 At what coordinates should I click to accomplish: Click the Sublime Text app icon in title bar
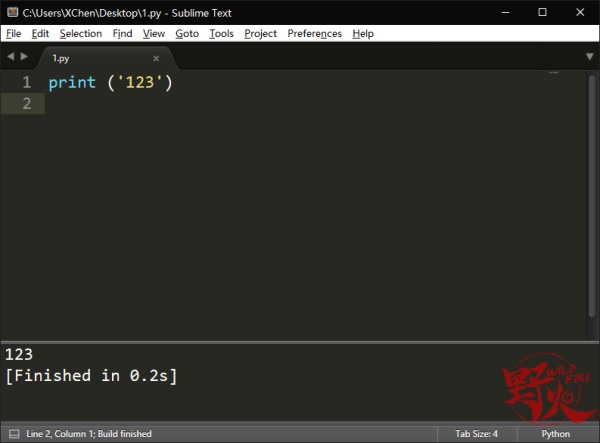pyautogui.click(x=13, y=13)
